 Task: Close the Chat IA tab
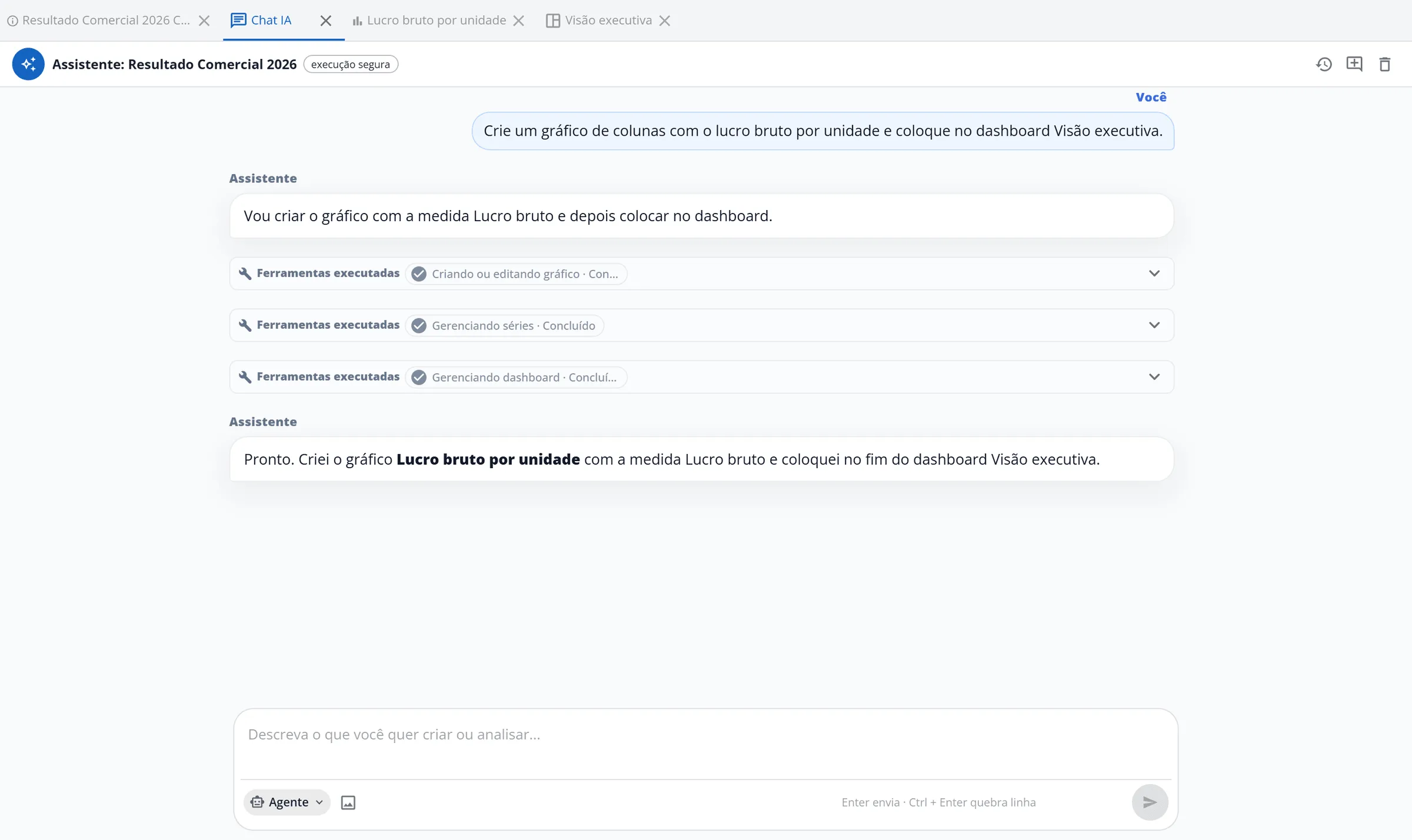click(x=325, y=21)
